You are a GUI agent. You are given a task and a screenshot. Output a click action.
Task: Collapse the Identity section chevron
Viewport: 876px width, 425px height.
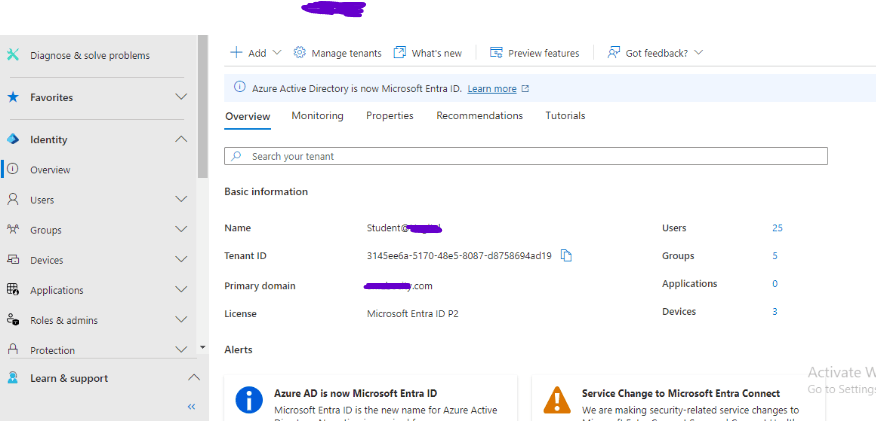pos(181,139)
